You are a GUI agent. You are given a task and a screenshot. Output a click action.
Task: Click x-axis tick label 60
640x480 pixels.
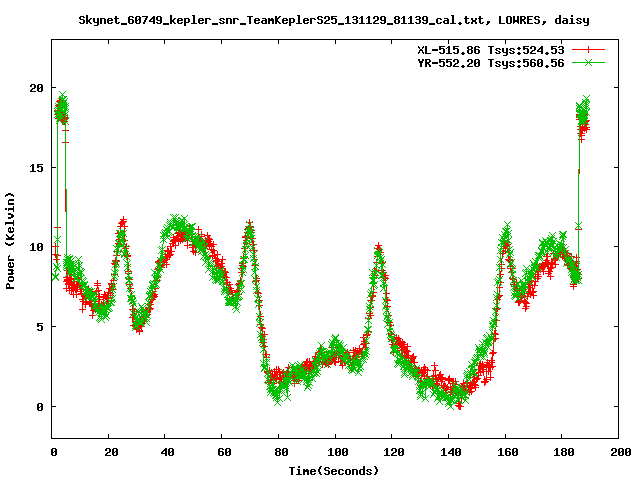coord(224,452)
